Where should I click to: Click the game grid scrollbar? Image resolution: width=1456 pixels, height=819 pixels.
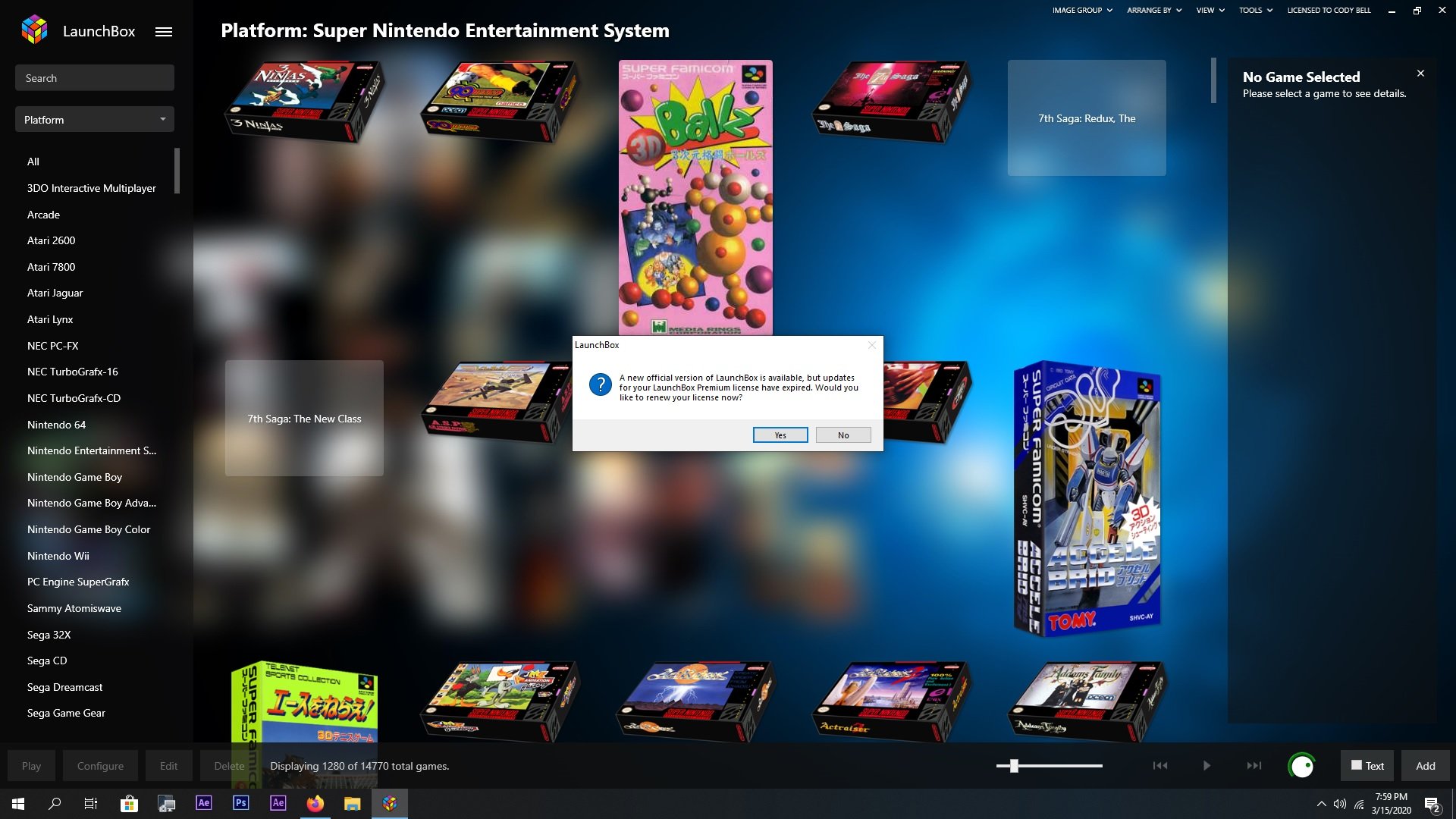click(1213, 80)
